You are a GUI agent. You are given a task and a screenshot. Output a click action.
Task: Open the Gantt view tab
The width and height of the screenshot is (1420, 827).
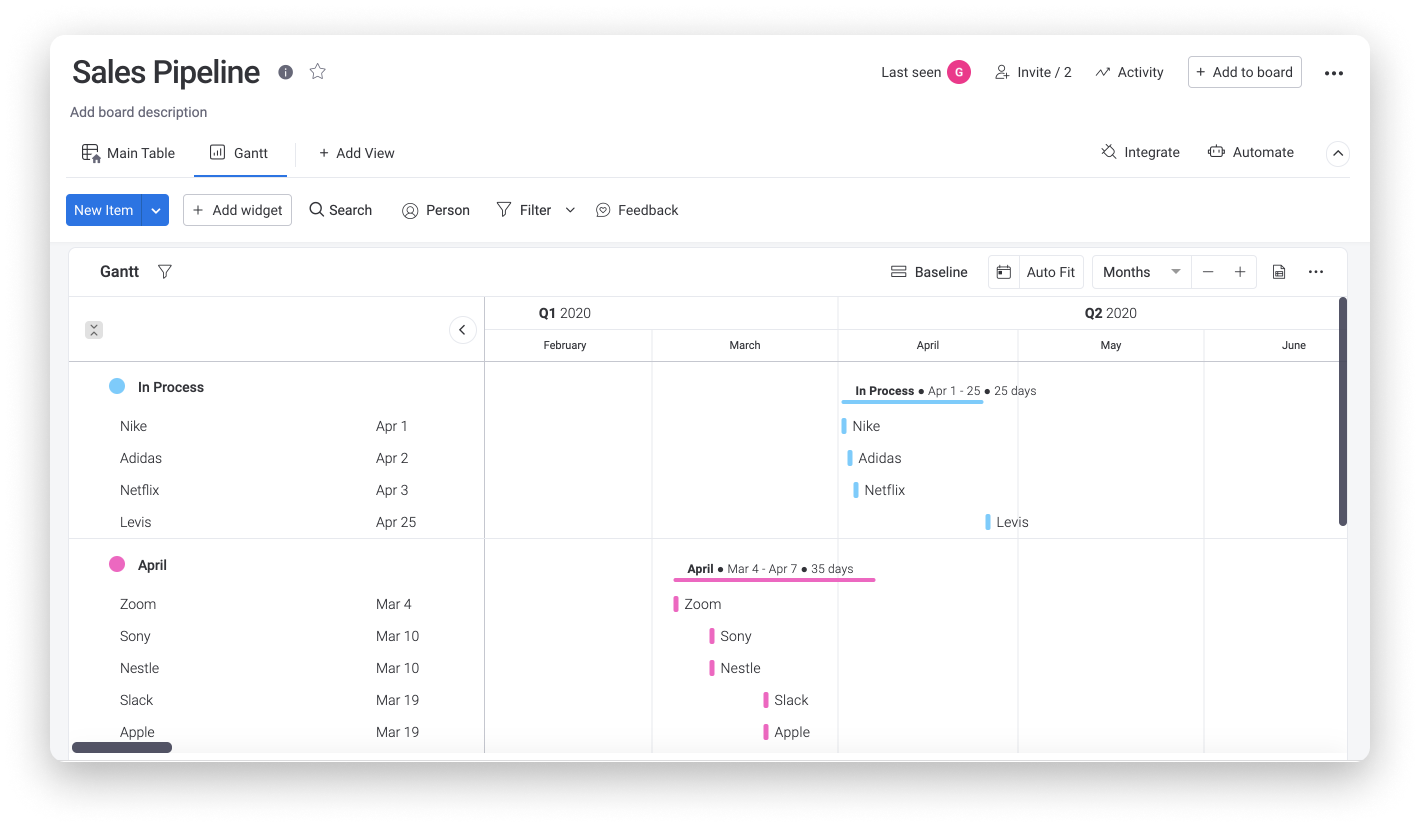point(240,152)
